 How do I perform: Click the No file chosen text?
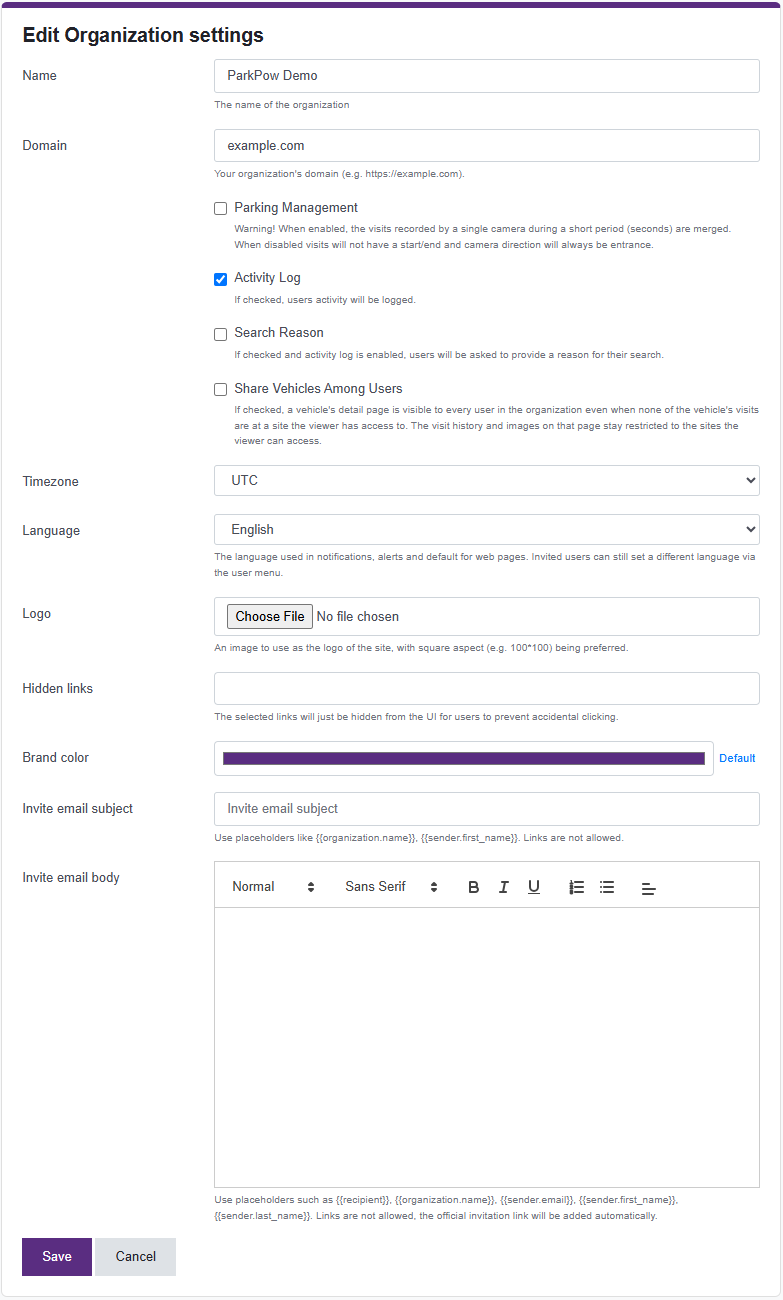[x=358, y=617]
